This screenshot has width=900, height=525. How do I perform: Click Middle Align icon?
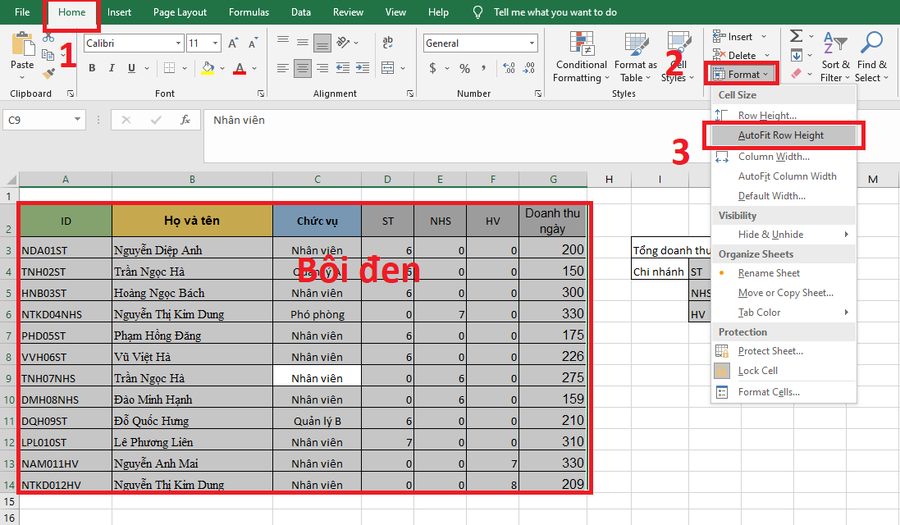tap(302, 41)
